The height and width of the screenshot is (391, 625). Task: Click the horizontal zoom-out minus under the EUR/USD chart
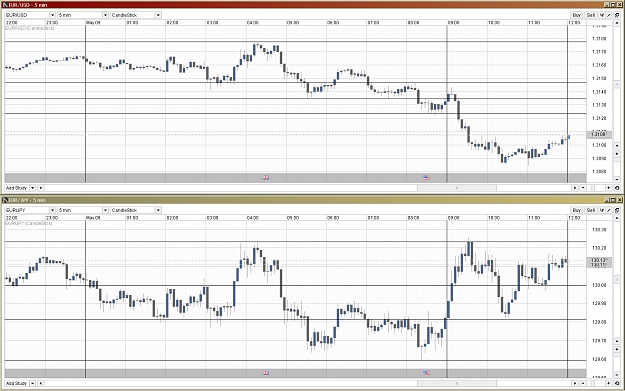coord(583,188)
